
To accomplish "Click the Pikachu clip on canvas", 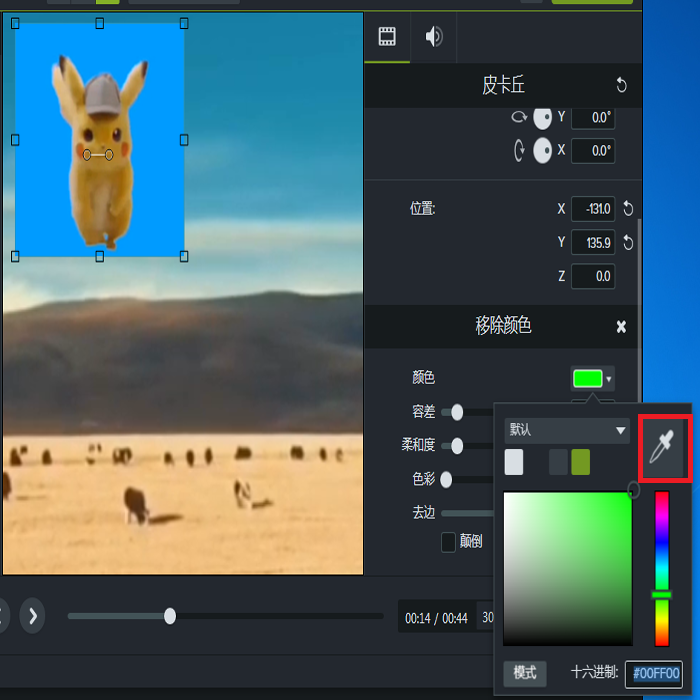I will click(99, 139).
